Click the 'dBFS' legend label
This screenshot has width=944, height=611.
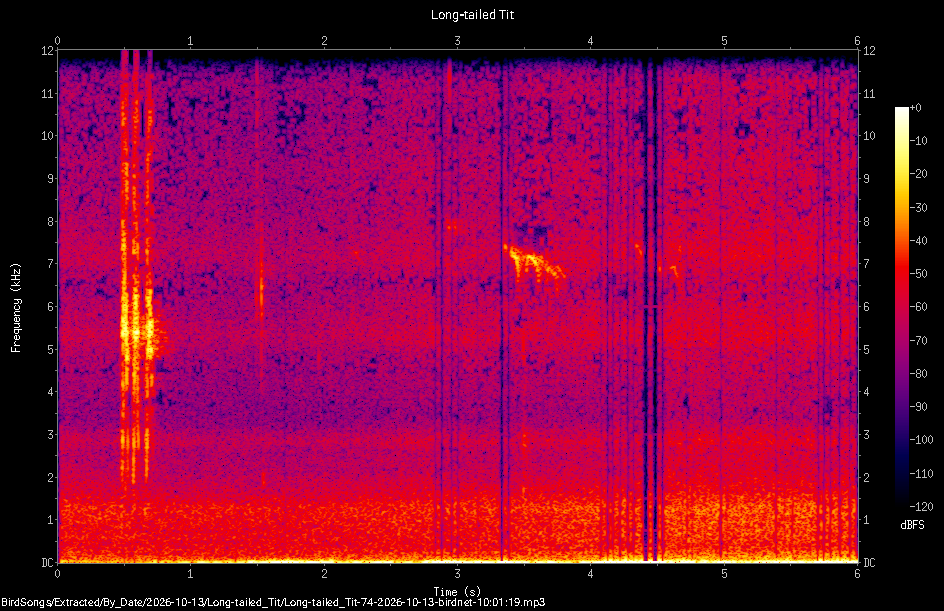[912, 525]
